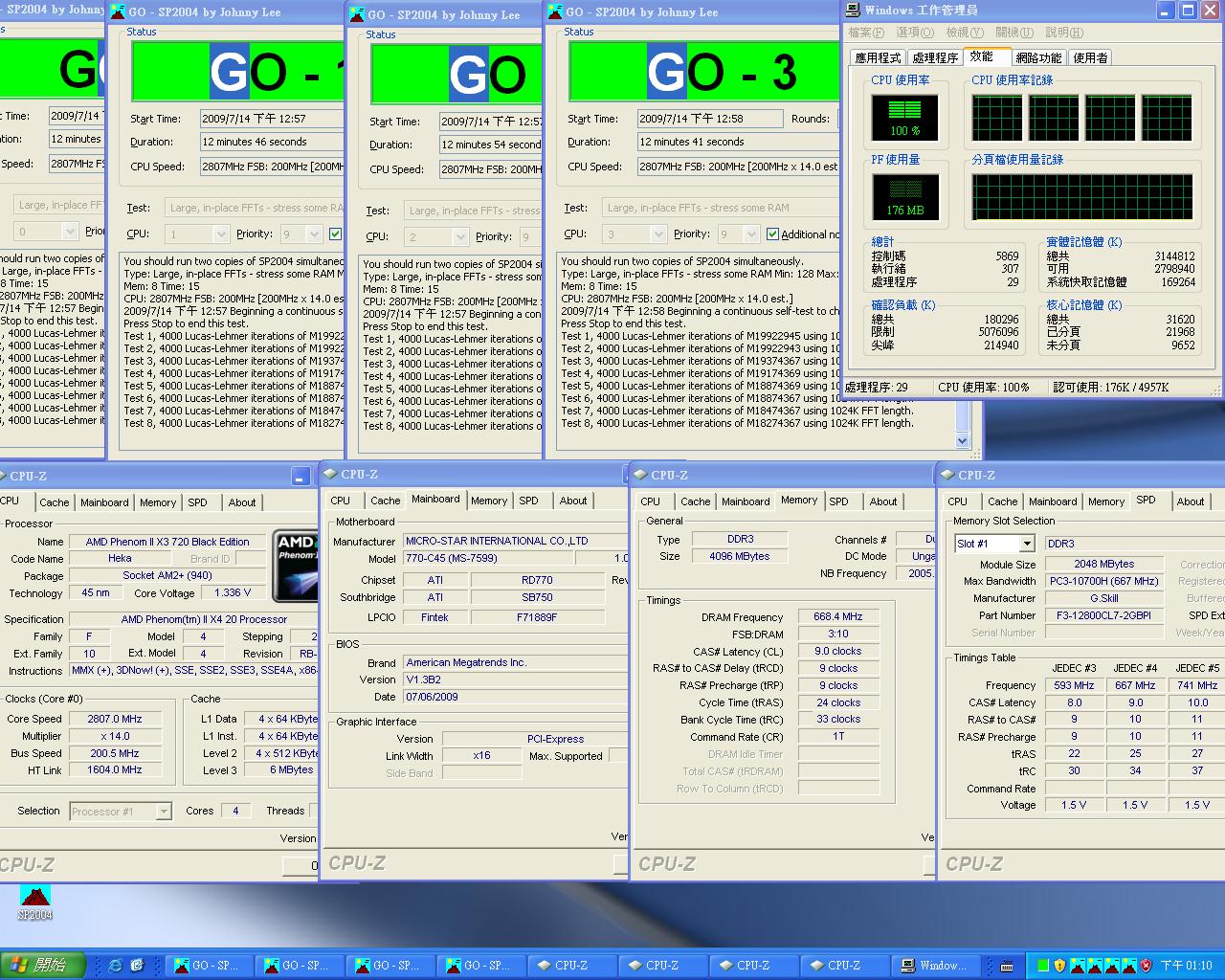This screenshot has width=1225, height=980.
Task: Click the Windows Task Manager title bar icon
Action: coord(853,10)
